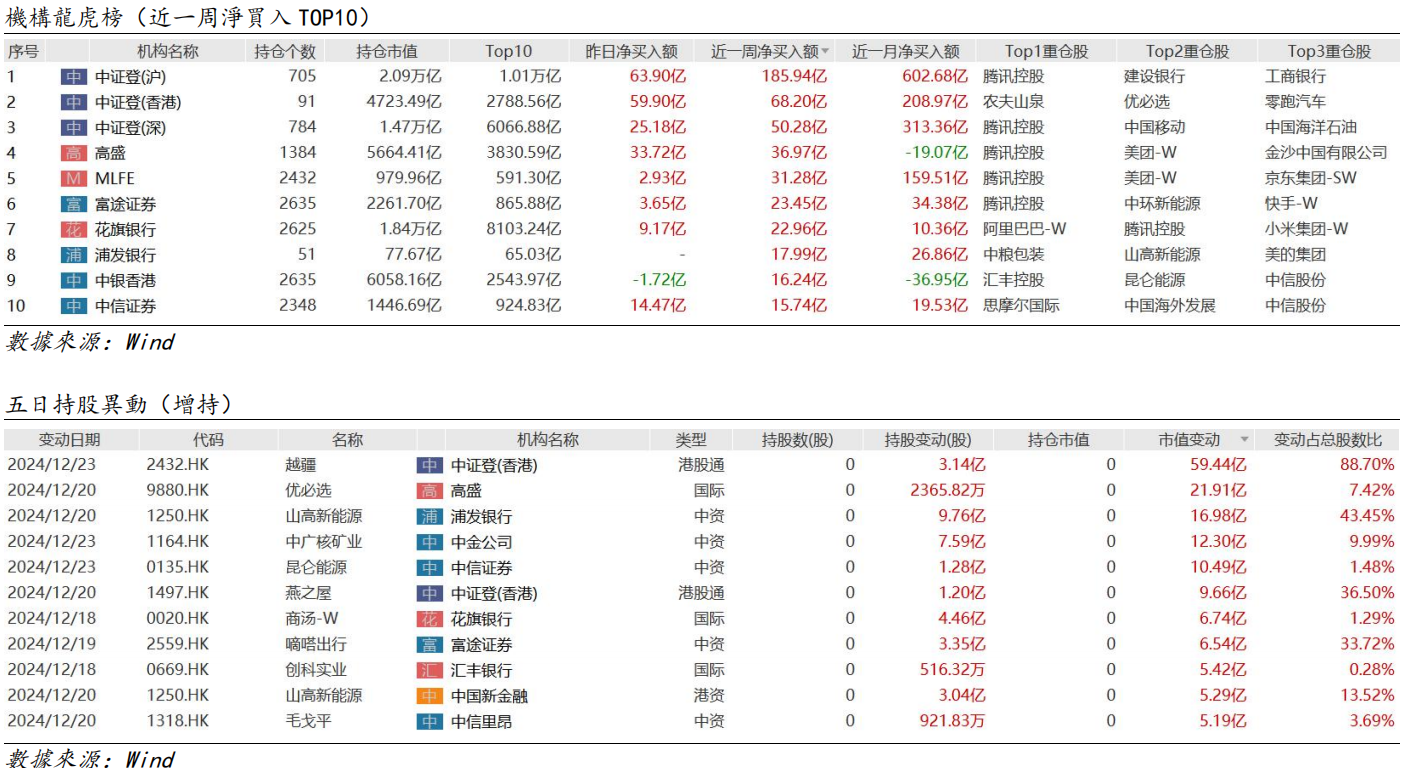Click the 京东集团-SW stock name
Screen dimensions: 1404x768
pos(1310,179)
